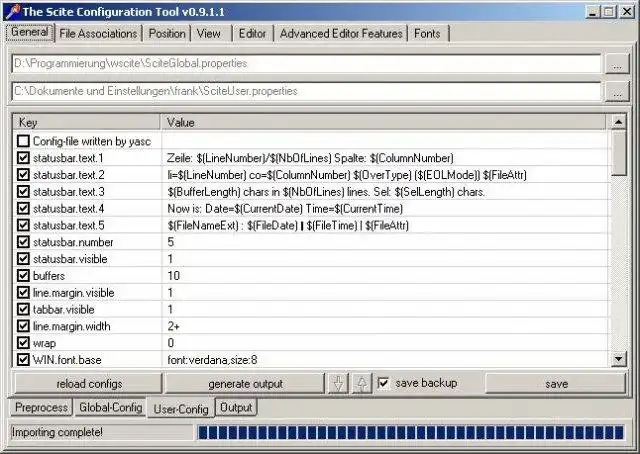Click the reload configs button
Image resolution: width=640 pixels, height=454 pixels.
(x=89, y=384)
